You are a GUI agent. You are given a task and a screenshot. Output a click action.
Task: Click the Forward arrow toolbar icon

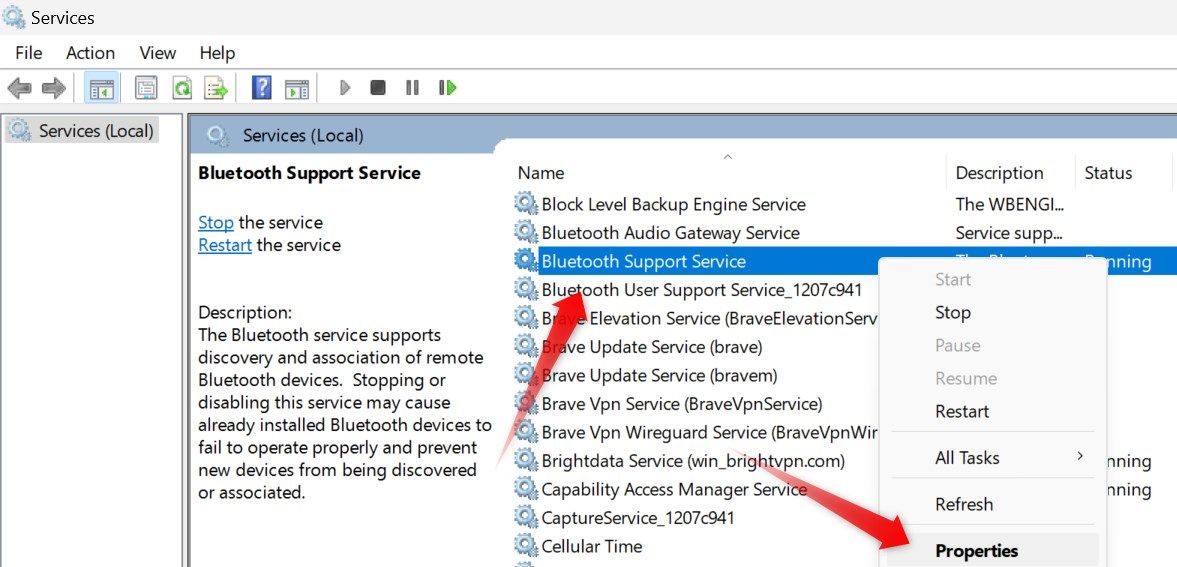pyautogui.click(x=53, y=88)
